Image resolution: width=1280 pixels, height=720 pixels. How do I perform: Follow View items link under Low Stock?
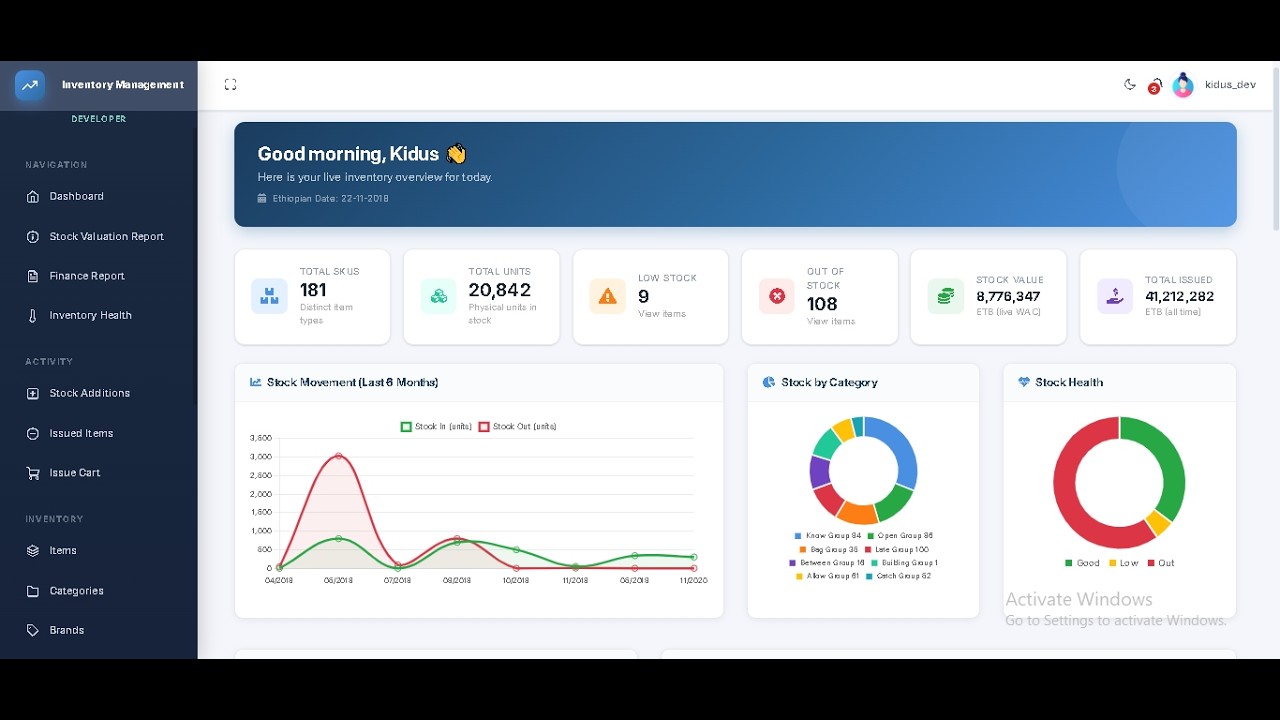click(662, 314)
